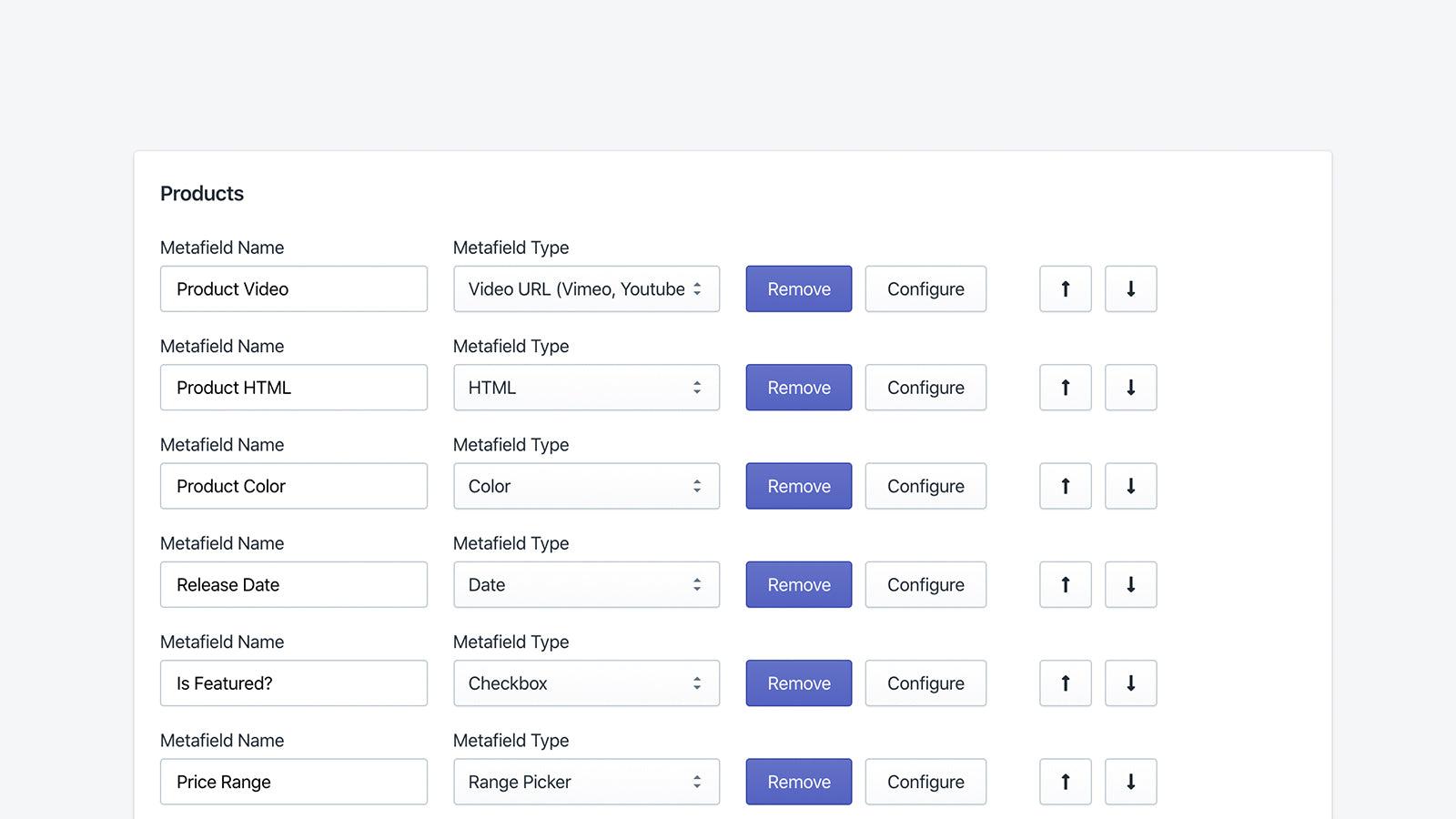Open the HTML metafield type selector
Viewport: 1456px width, 819px height.
click(x=586, y=387)
